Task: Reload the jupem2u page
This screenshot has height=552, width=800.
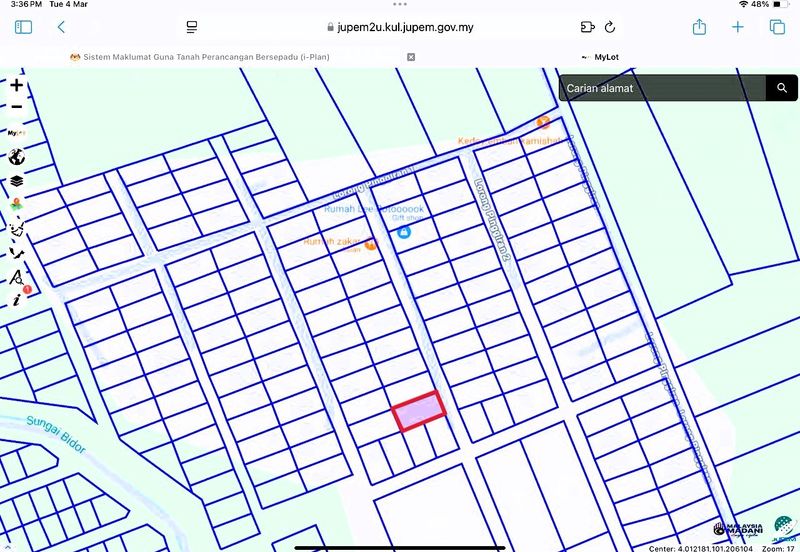Action: (610, 27)
